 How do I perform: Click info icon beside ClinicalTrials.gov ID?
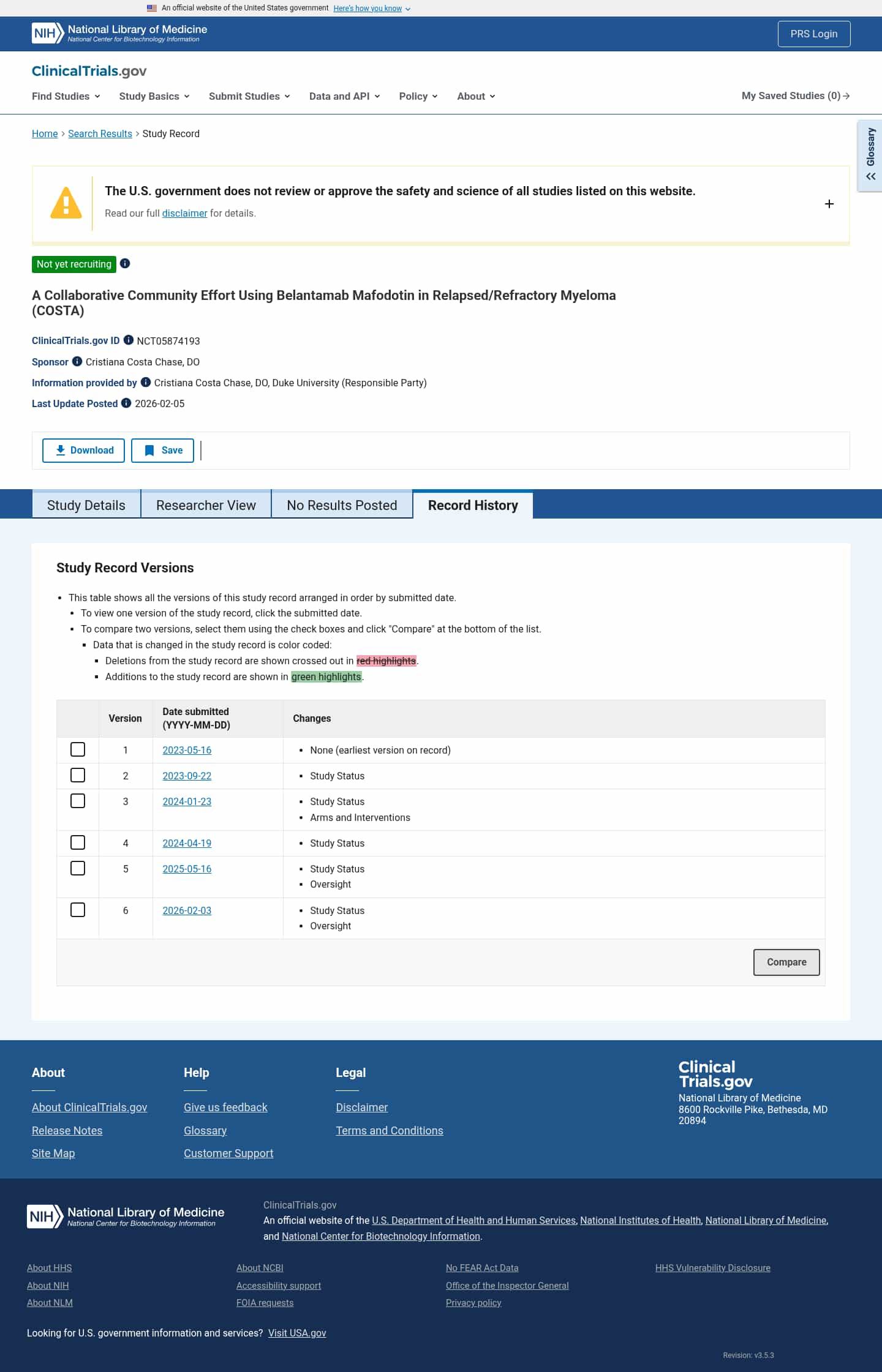pyautogui.click(x=129, y=340)
